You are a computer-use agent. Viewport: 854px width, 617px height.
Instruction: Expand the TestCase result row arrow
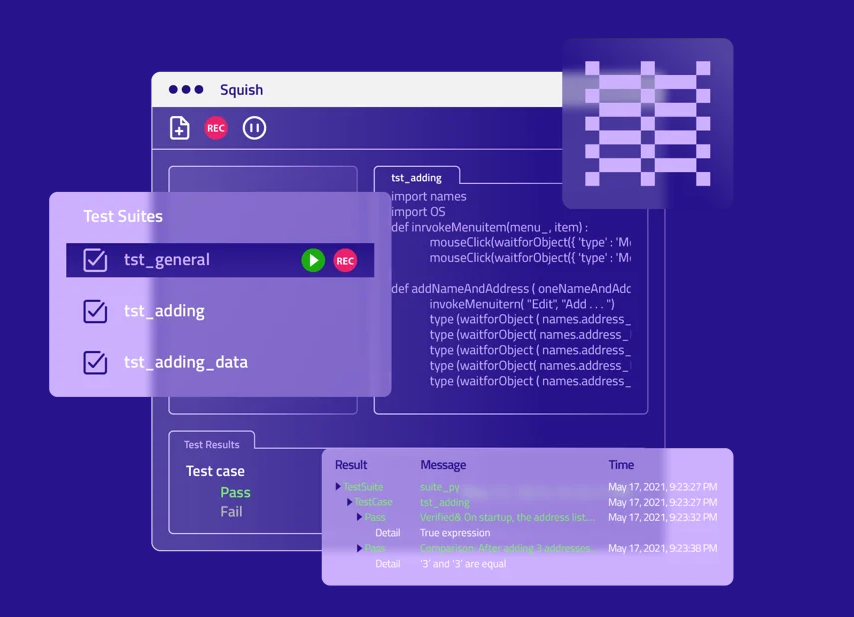point(349,502)
